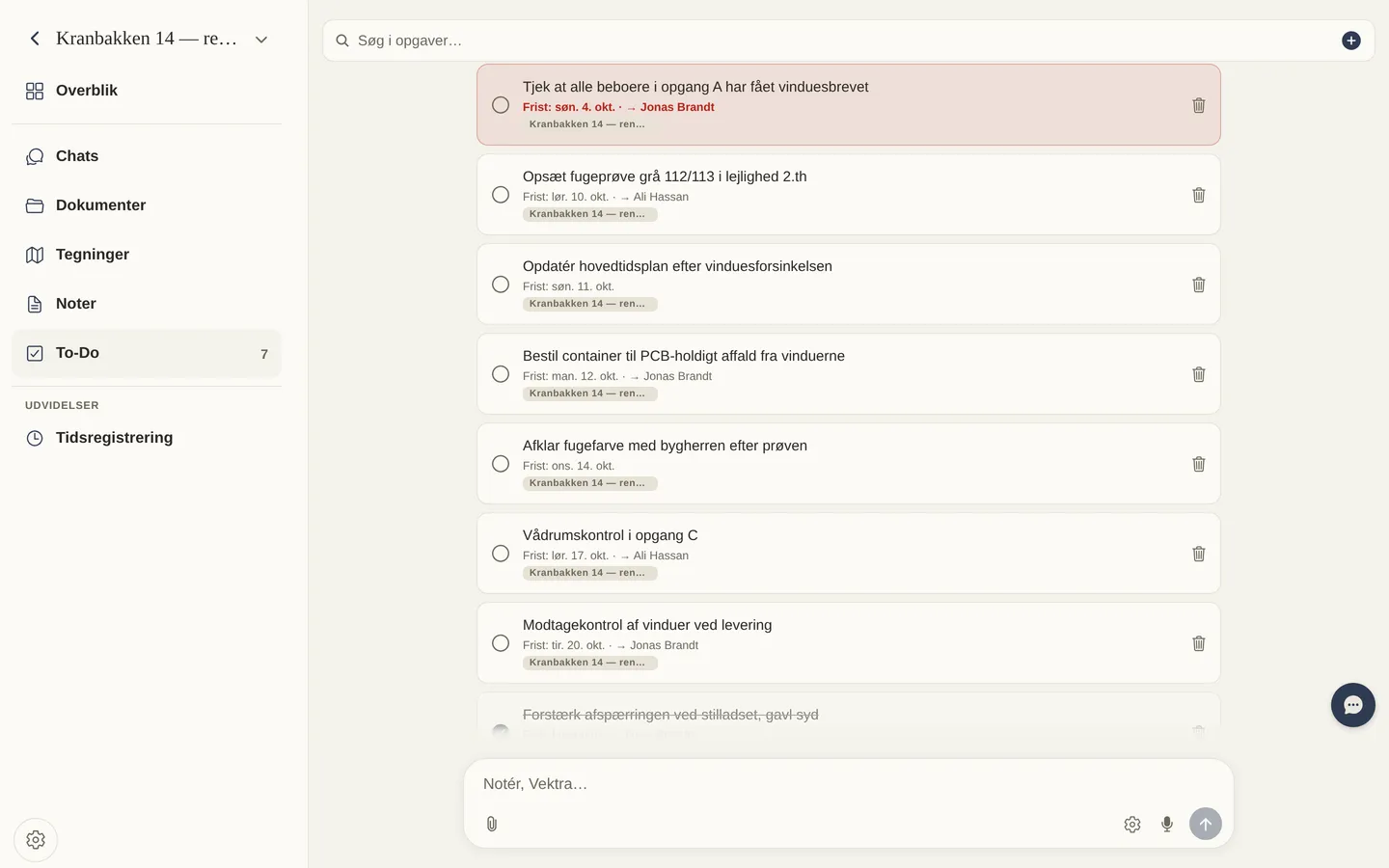Click the search magnifier icon

[341, 41]
